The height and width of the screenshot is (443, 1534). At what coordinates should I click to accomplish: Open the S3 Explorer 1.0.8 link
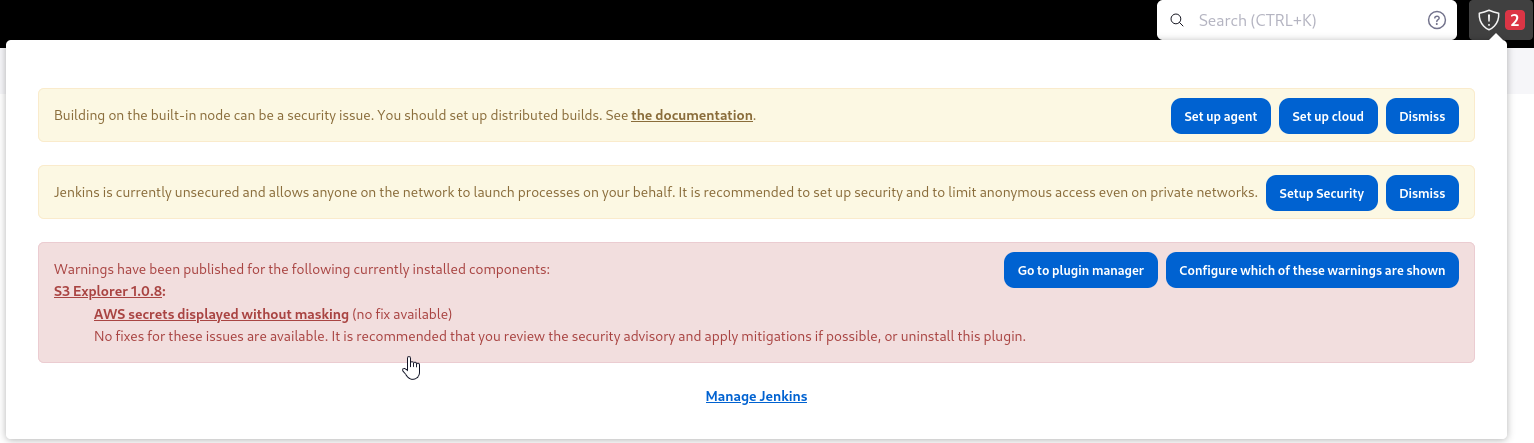108,291
